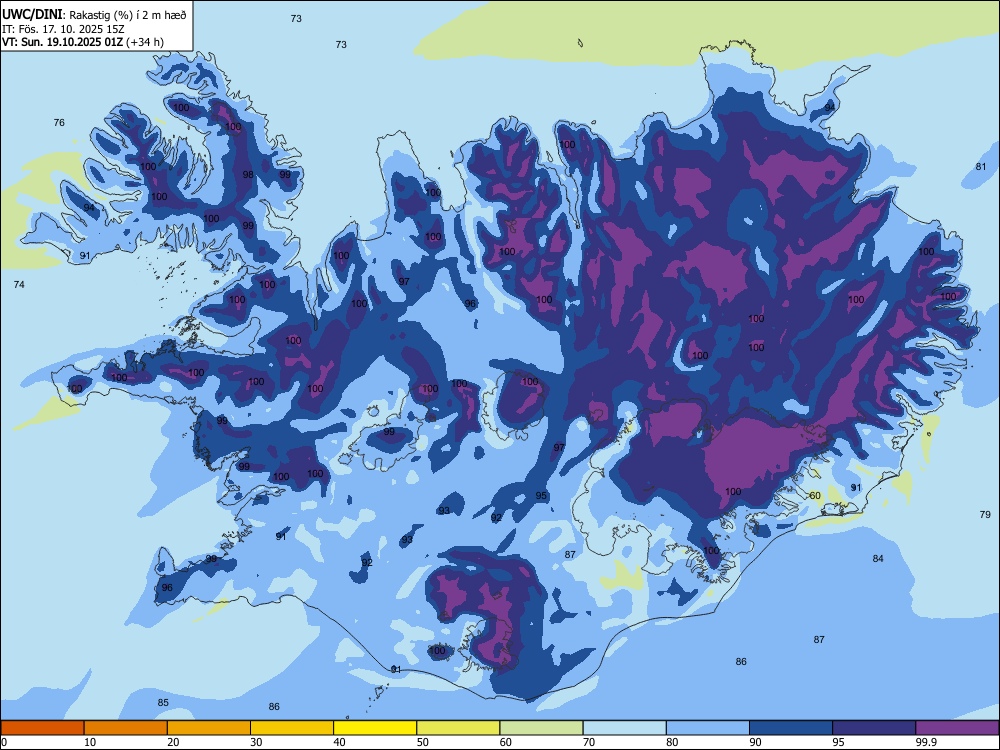Click the orange 10–20 legend swatch
This screenshot has width=1000, height=750.
click(x=126, y=728)
